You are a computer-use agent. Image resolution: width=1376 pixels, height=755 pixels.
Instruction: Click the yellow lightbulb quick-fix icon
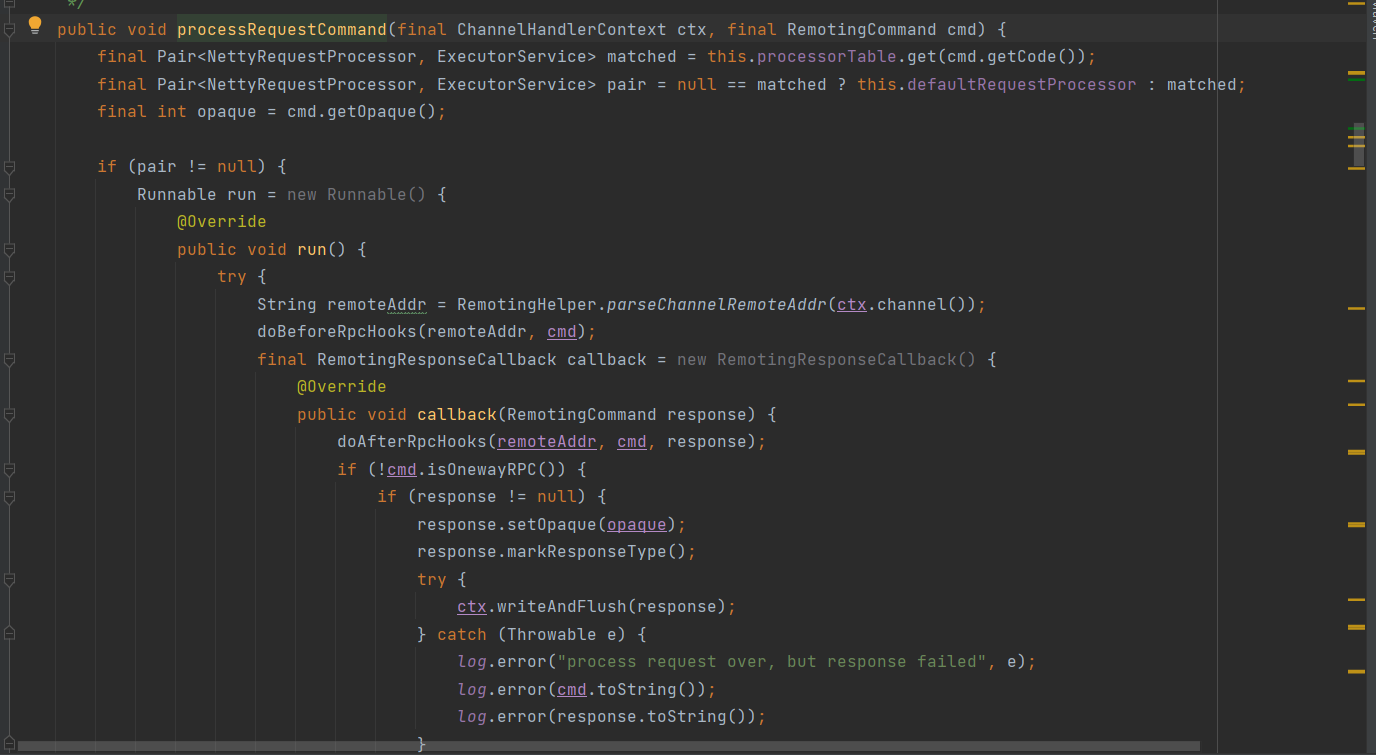pyautogui.click(x=35, y=25)
